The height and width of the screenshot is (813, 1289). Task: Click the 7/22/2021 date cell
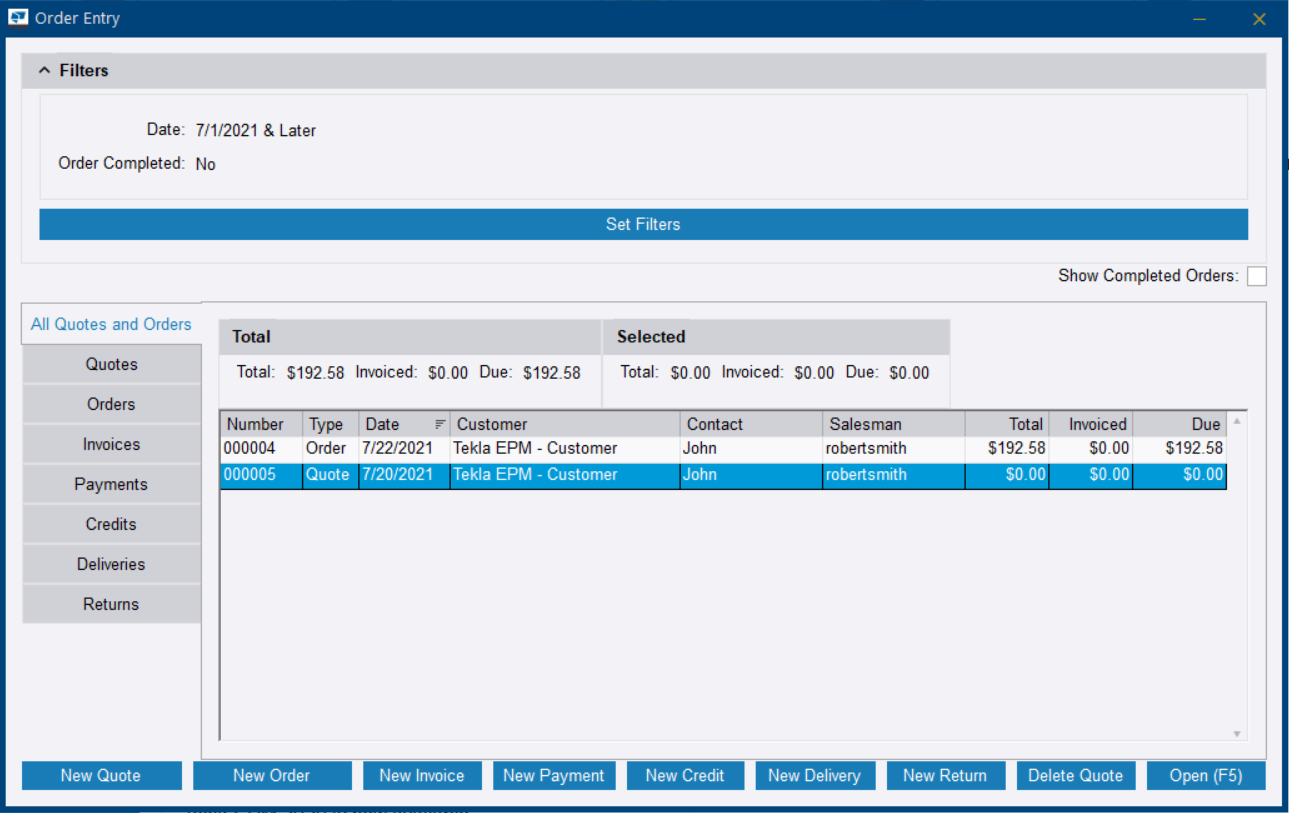click(404, 449)
